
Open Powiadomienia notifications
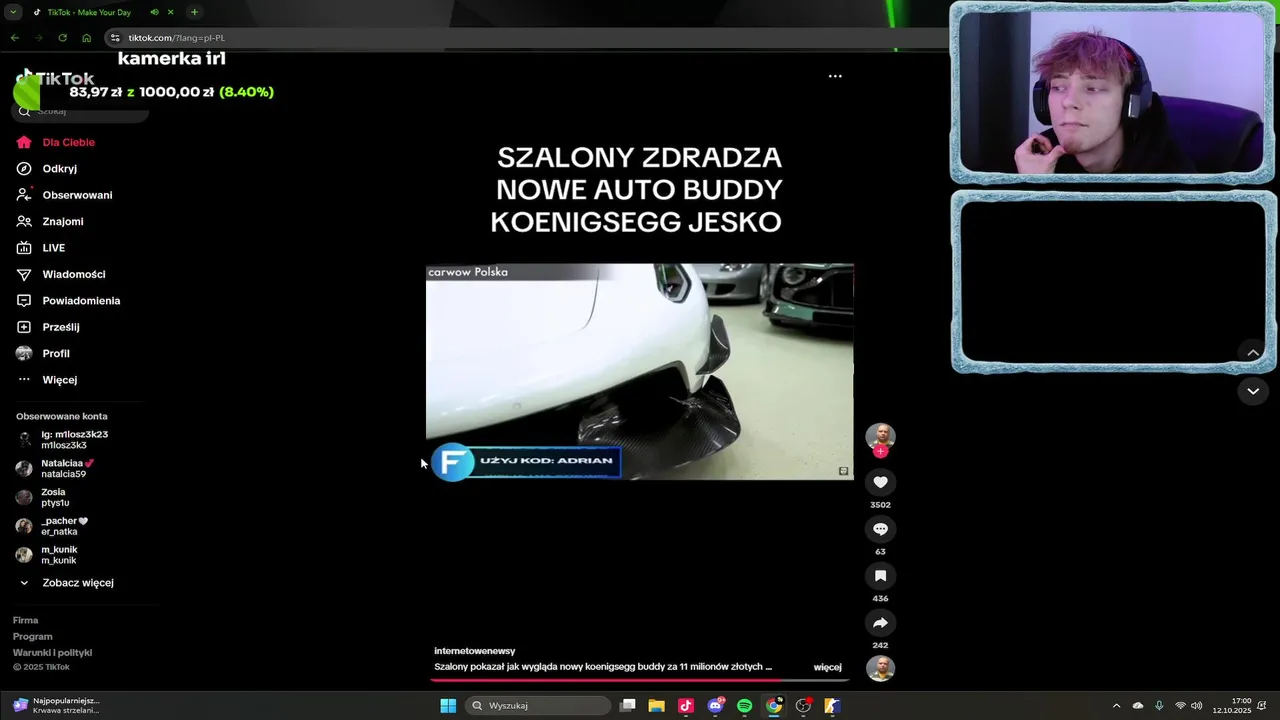coord(68,301)
